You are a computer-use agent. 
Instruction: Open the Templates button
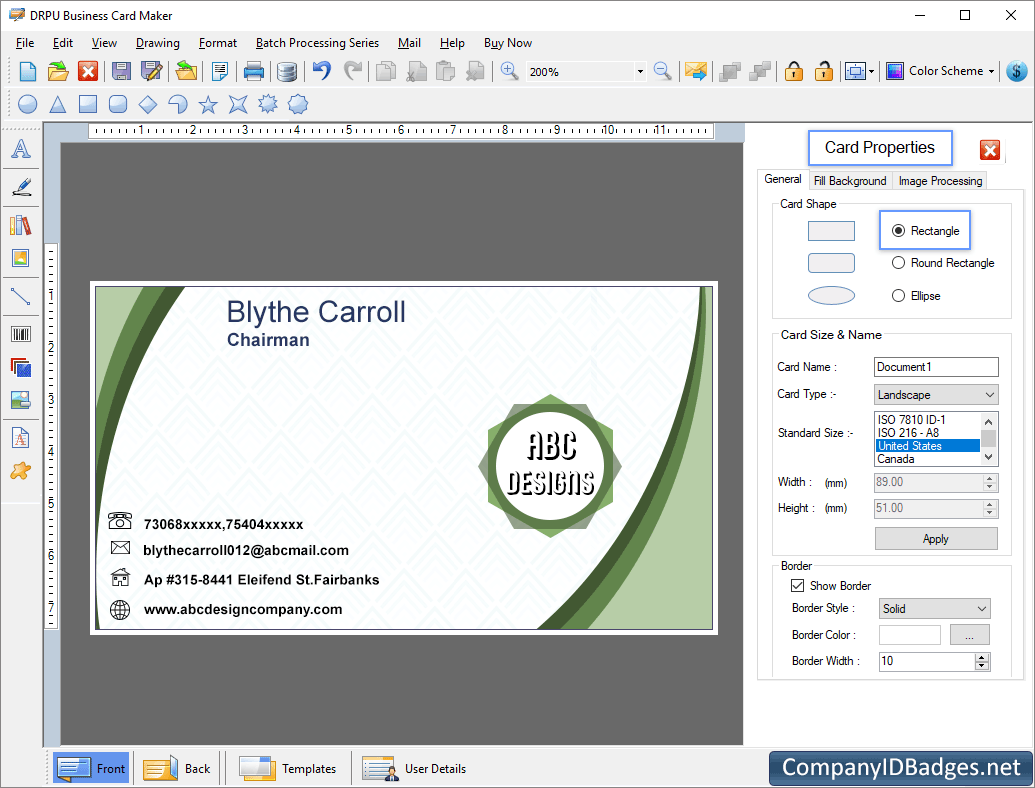click(x=287, y=768)
